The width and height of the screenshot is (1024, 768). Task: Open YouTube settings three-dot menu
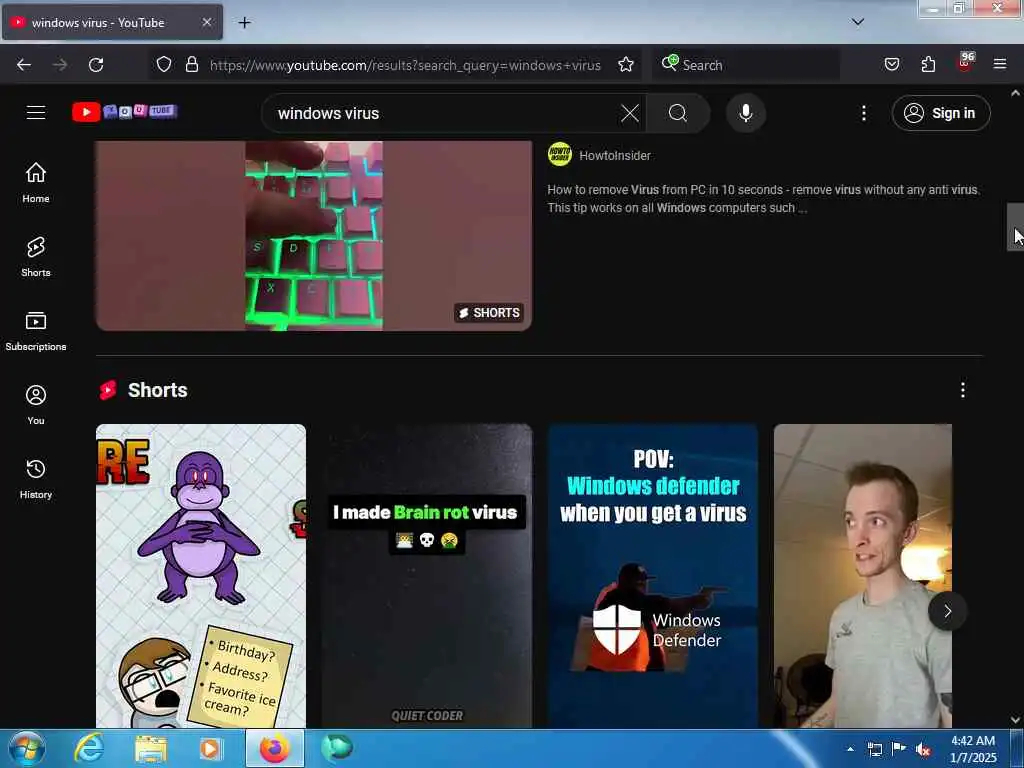pos(863,113)
